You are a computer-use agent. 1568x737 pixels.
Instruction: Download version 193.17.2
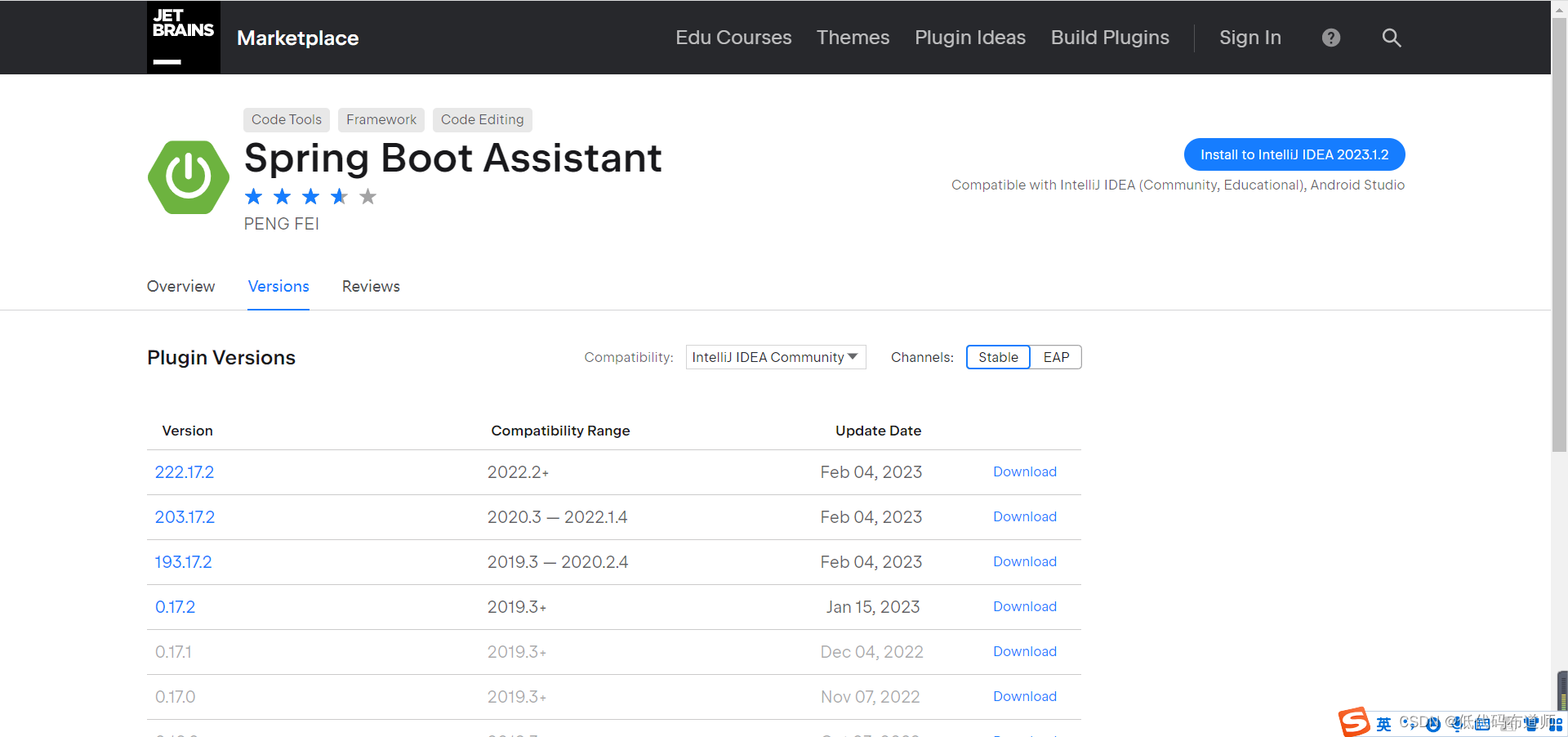click(1025, 562)
